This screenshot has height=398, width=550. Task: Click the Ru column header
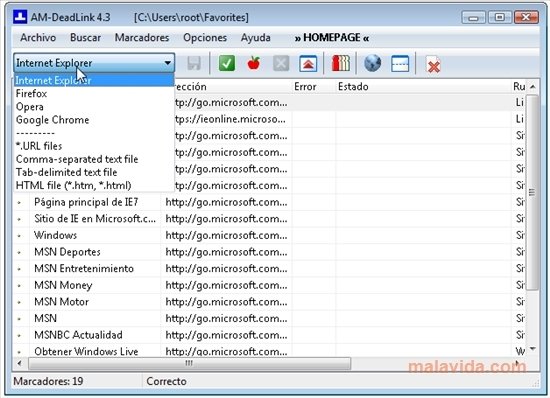(519, 87)
